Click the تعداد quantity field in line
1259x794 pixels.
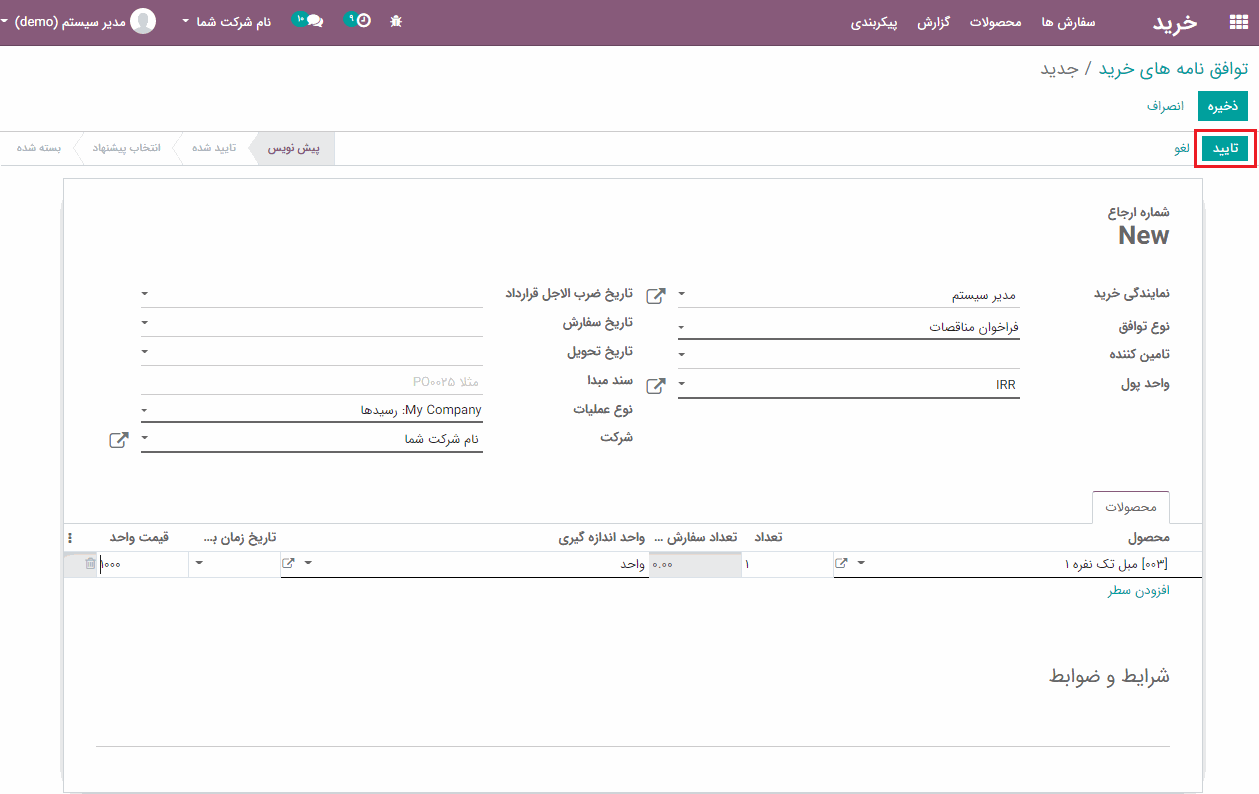tap(786, 565)
